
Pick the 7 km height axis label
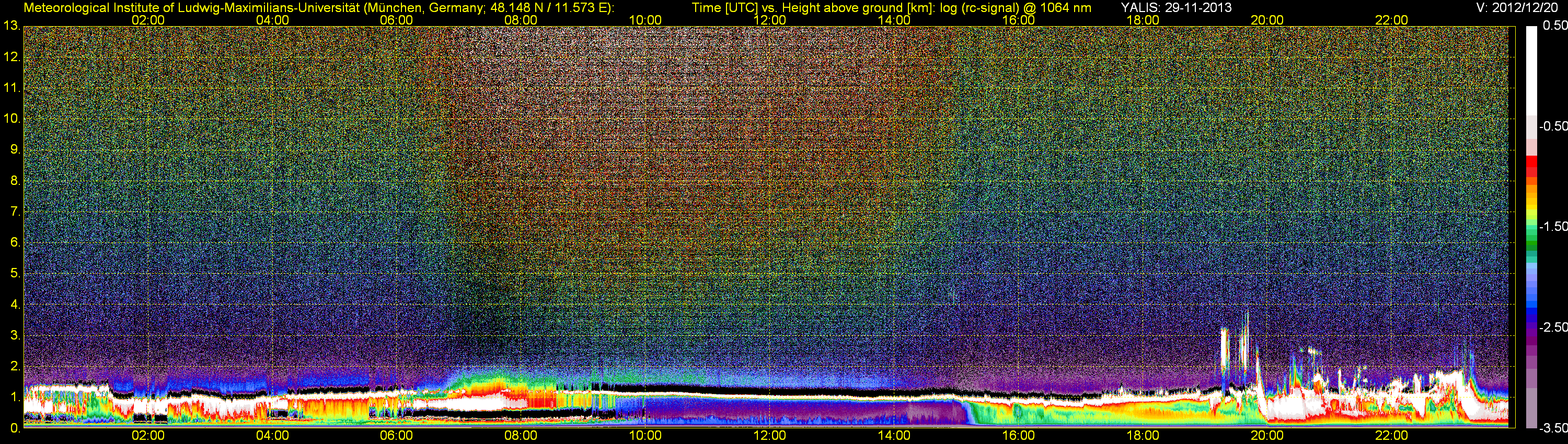15,212
